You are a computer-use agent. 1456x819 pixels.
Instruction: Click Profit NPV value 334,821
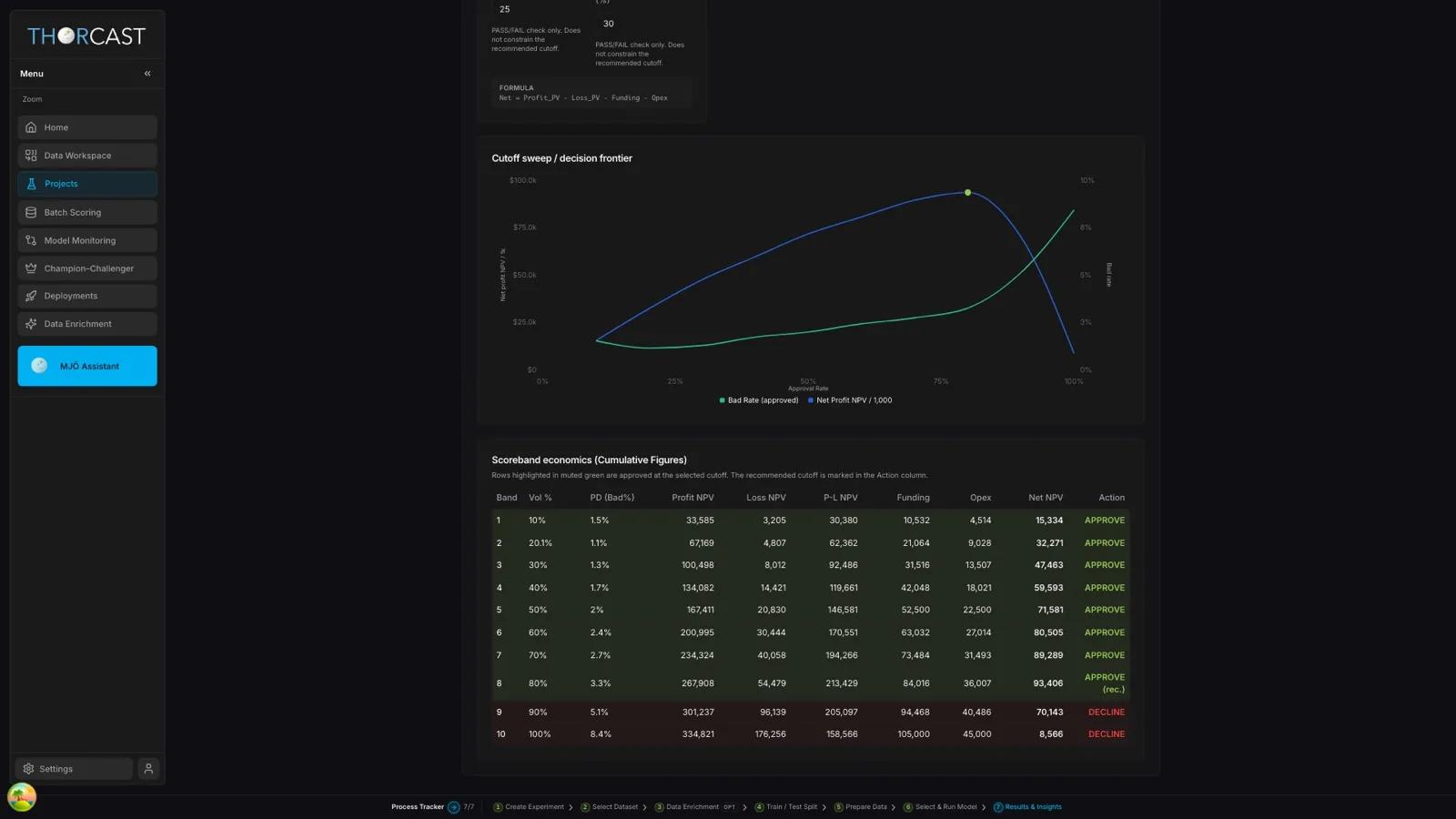point(698,734)
